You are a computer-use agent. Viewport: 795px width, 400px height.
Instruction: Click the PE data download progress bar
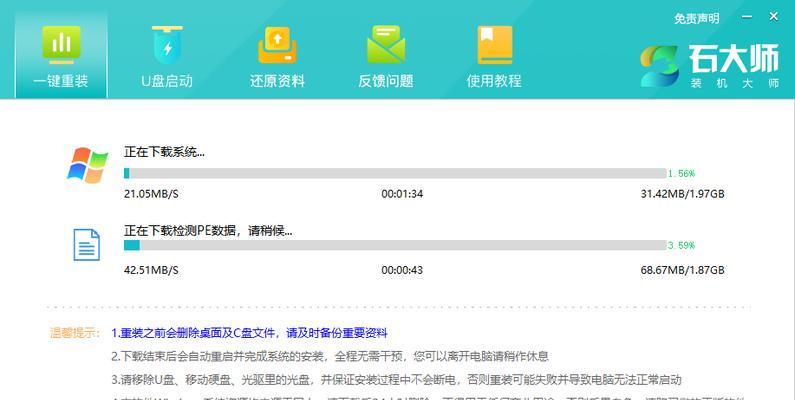[x=395, y=245]
